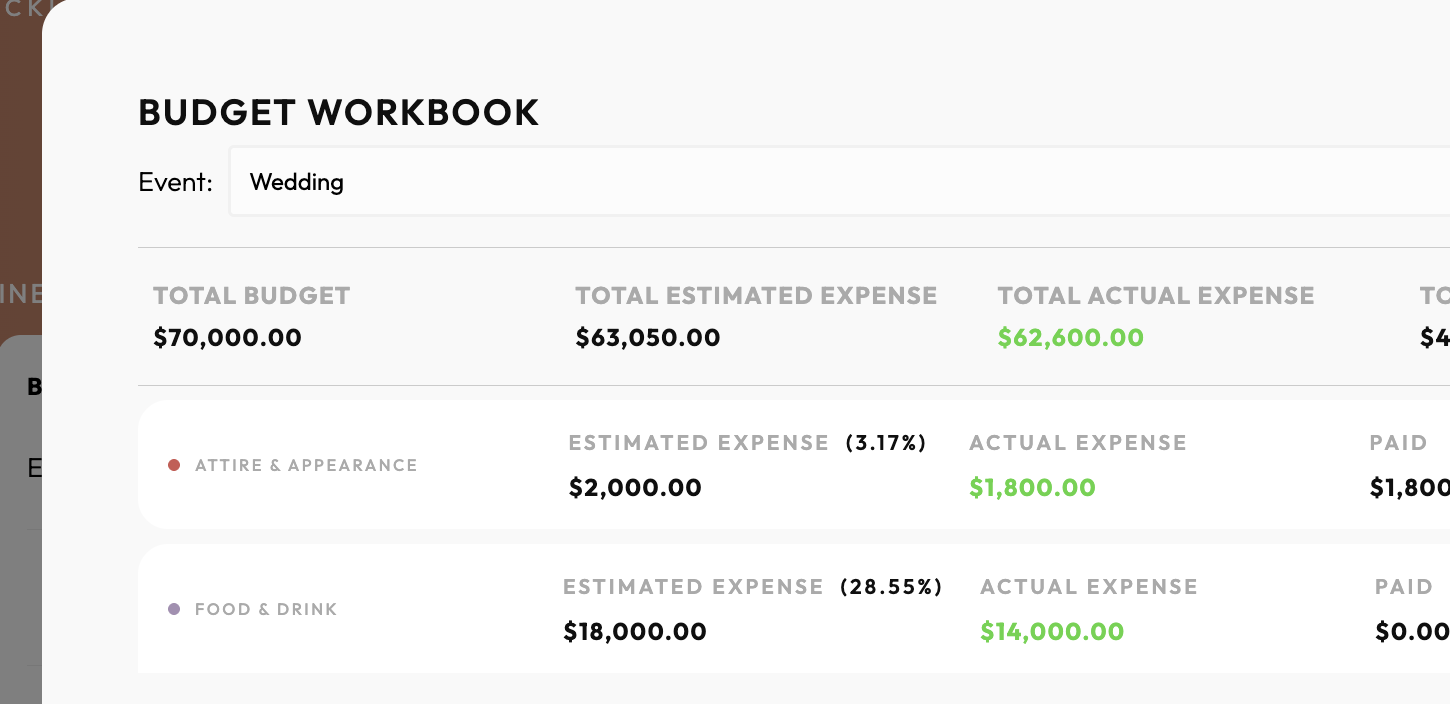Click Attire actual expense $1,800.00
1450x704 pixels.
coord(1033,488)
